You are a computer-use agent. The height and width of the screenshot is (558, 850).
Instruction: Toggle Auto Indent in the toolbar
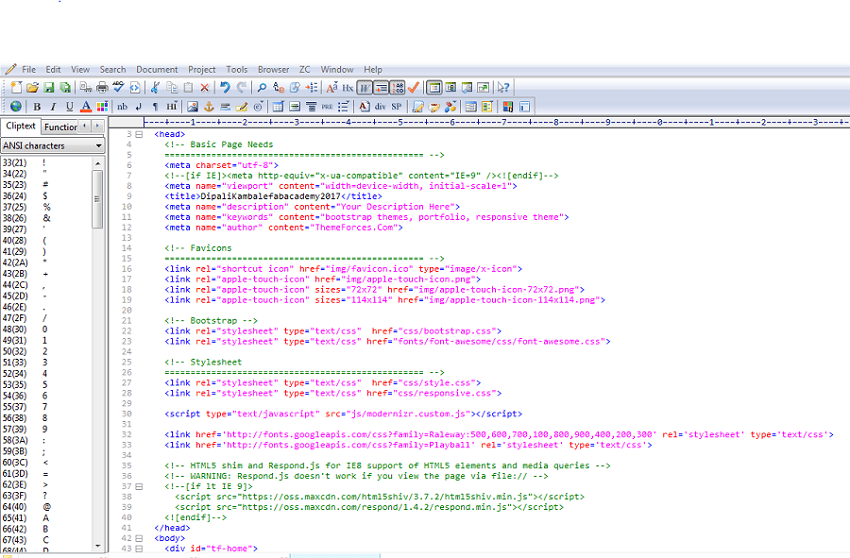pyautogui.click(x=381, y=87)
